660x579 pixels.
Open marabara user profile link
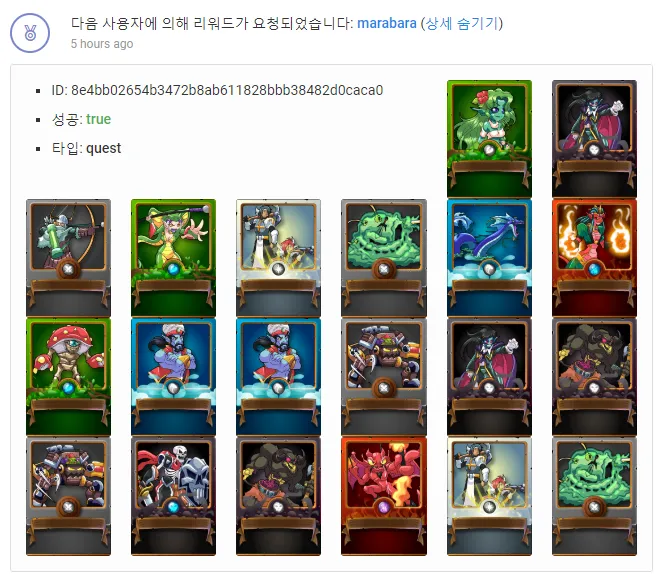[386, 23]
